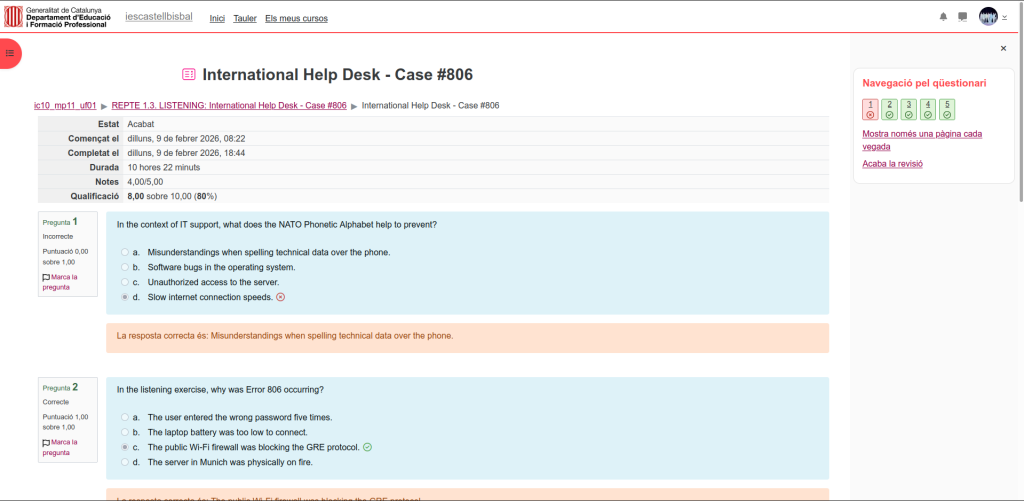
Task: Select radio option 'Slow internet connection speeds'
Action: [124, 298]
